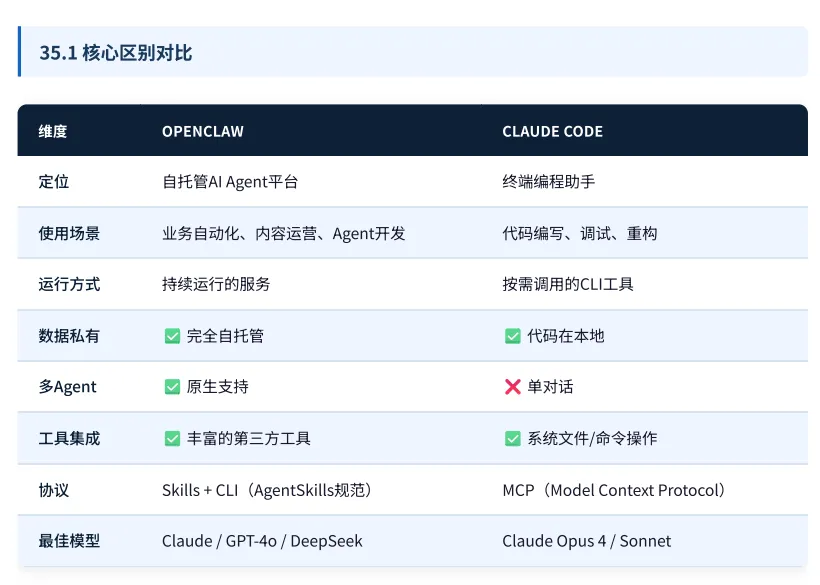
Task: Select the 最佳模型 row label
Action: click(69, 541)
